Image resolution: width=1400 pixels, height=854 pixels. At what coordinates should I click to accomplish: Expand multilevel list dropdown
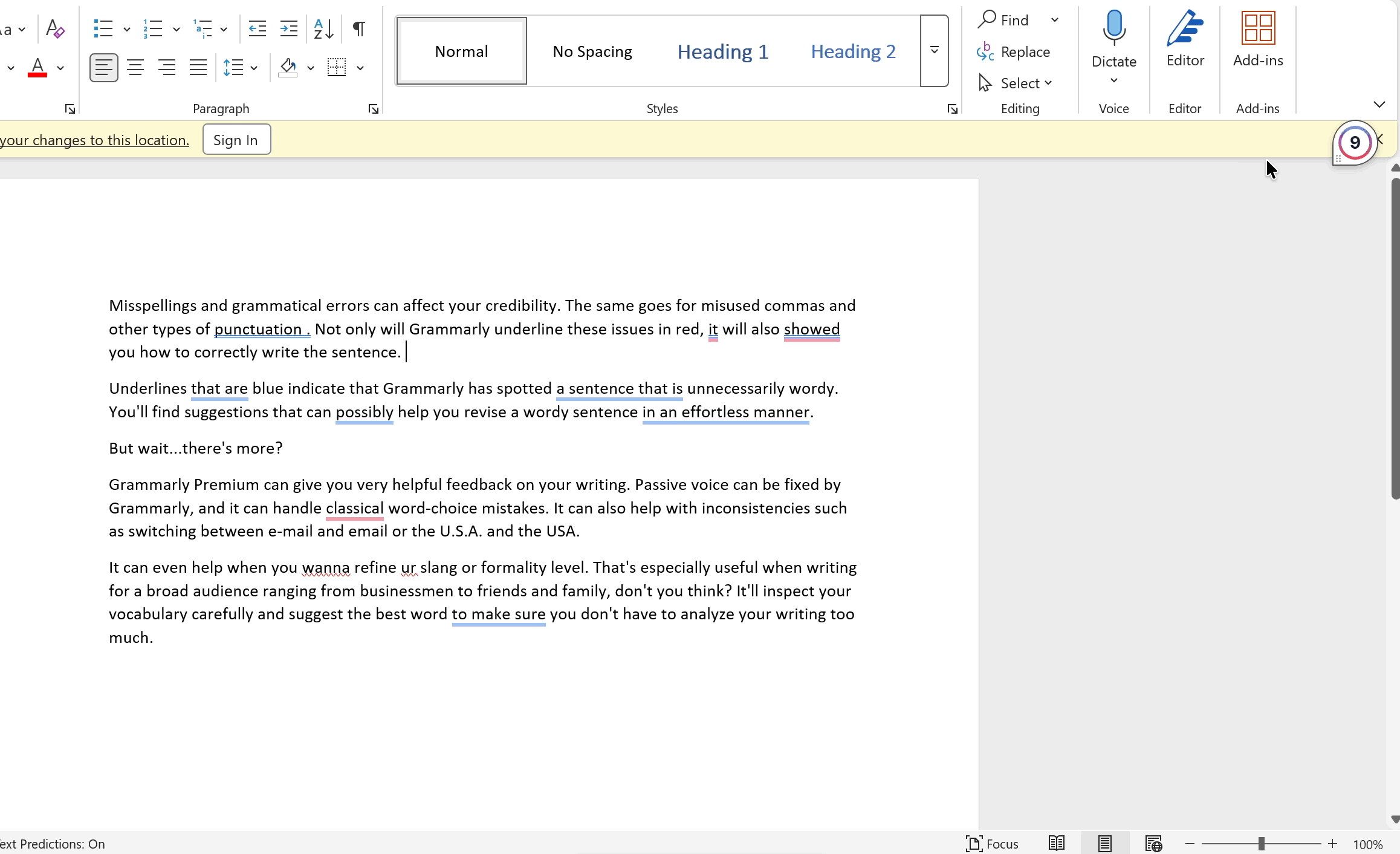tap(224, 29)
